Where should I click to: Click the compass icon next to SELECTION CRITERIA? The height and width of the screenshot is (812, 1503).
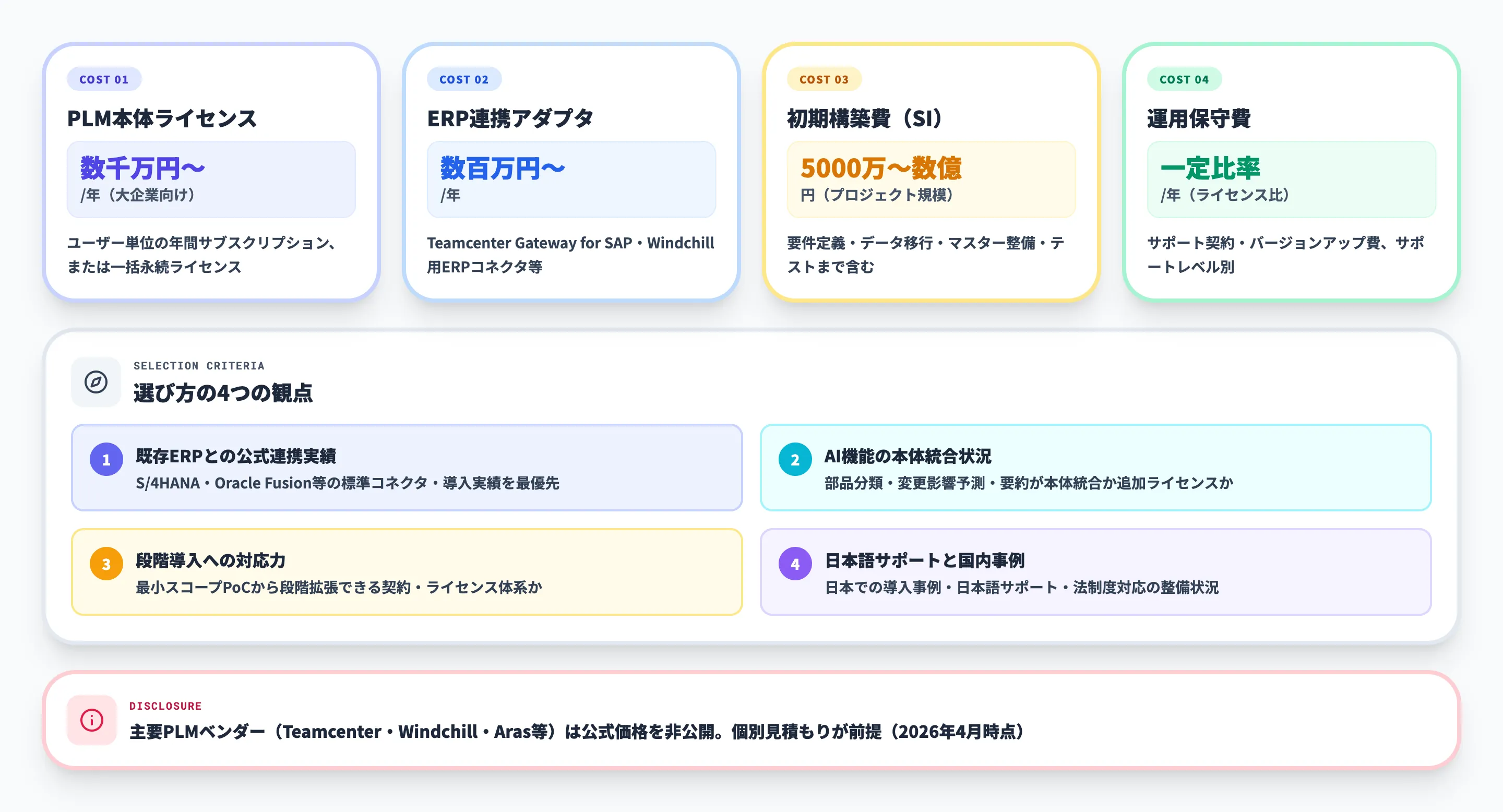point(95,383)
